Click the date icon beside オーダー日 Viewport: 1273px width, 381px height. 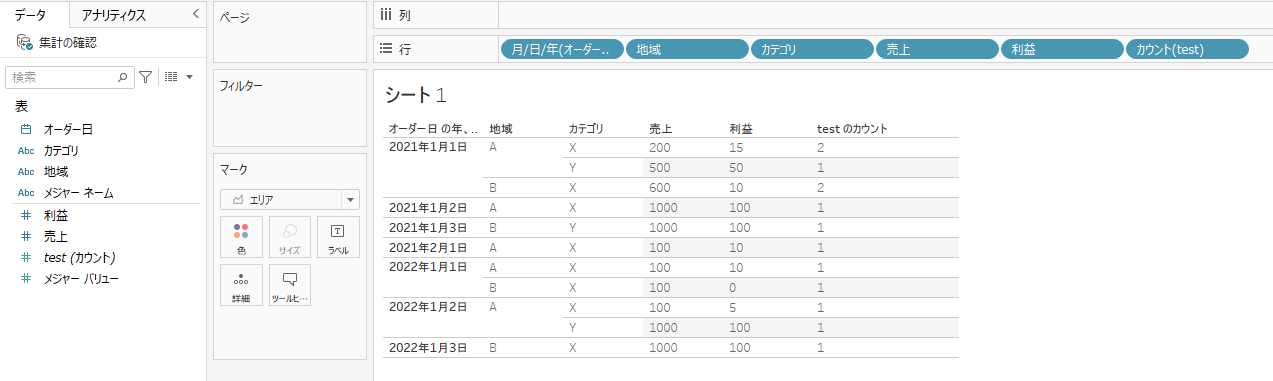pyautogui.click(x=25, y=129)
